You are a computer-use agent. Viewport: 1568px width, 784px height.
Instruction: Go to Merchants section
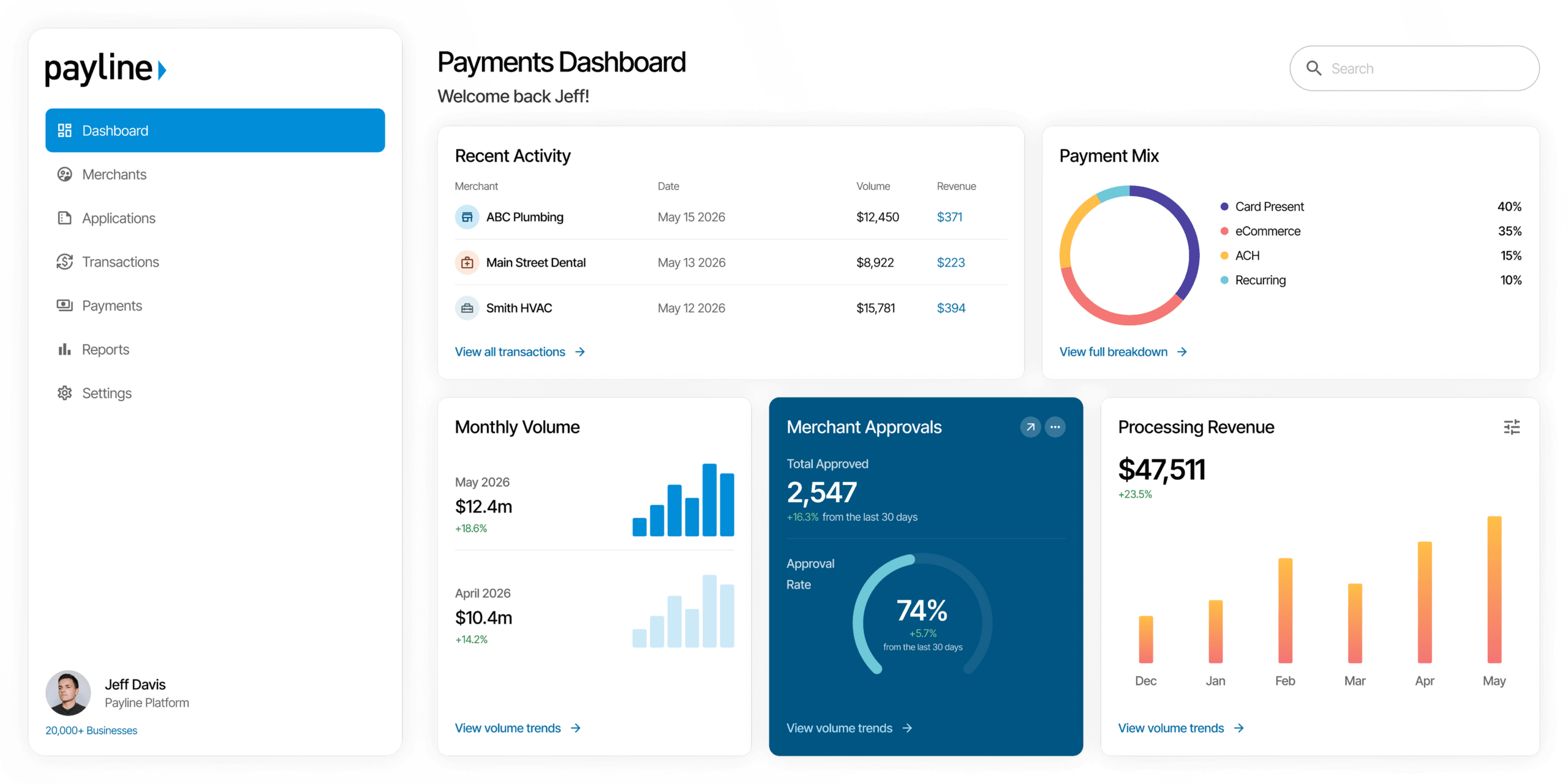pyautogui.click(x=215, y=175)
